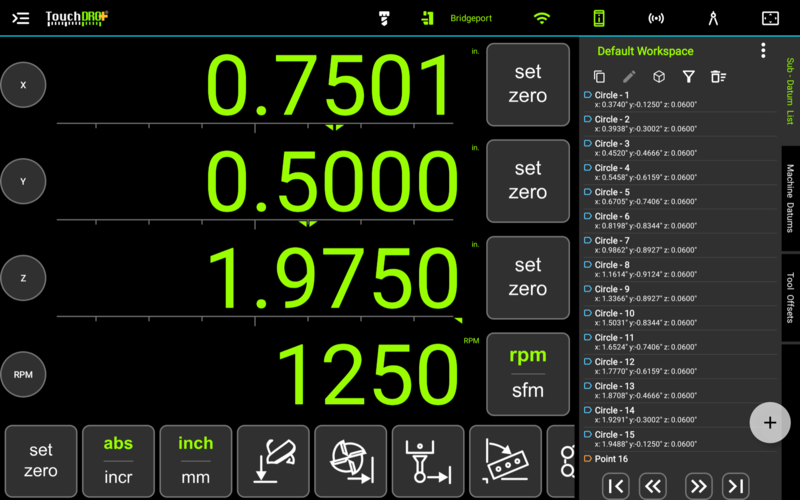
Task: Open the 3D cube view icon
Action: click(x=659, y=77)
